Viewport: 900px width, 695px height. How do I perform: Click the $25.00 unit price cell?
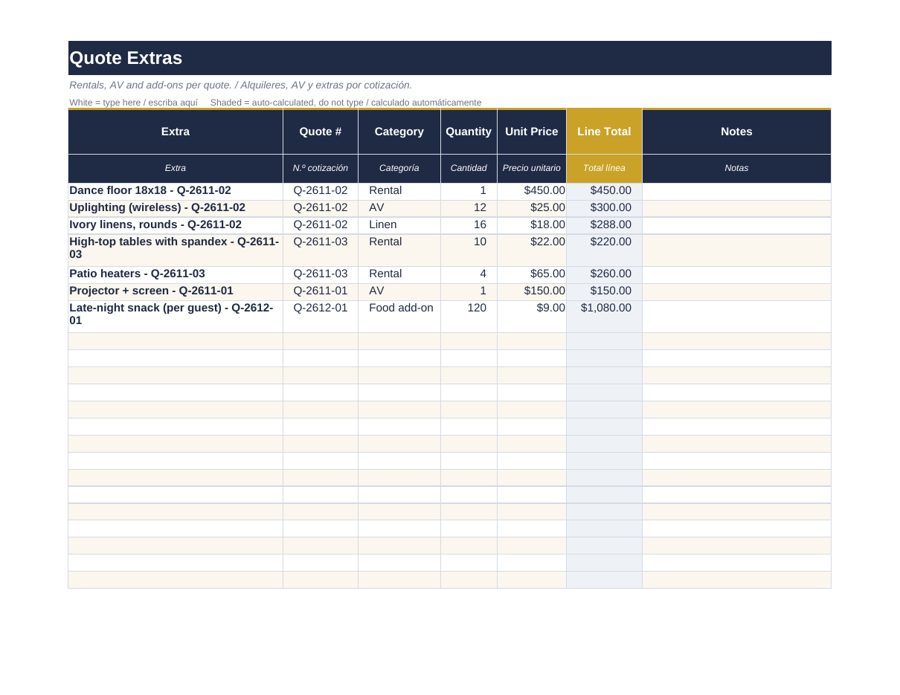[x=532, y=208]
